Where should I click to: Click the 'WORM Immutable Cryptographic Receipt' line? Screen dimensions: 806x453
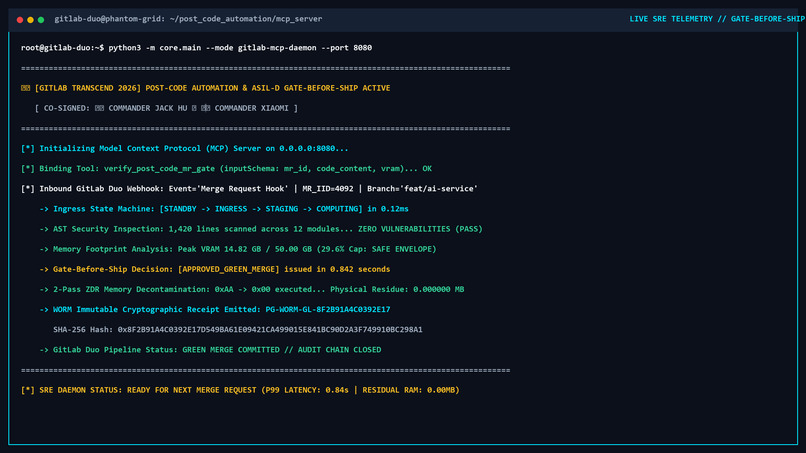click(215, 310)
